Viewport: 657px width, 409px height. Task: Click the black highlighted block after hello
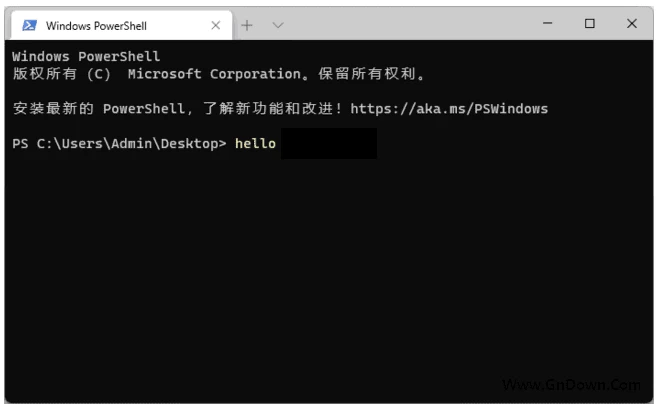click(x=329, y=144)
